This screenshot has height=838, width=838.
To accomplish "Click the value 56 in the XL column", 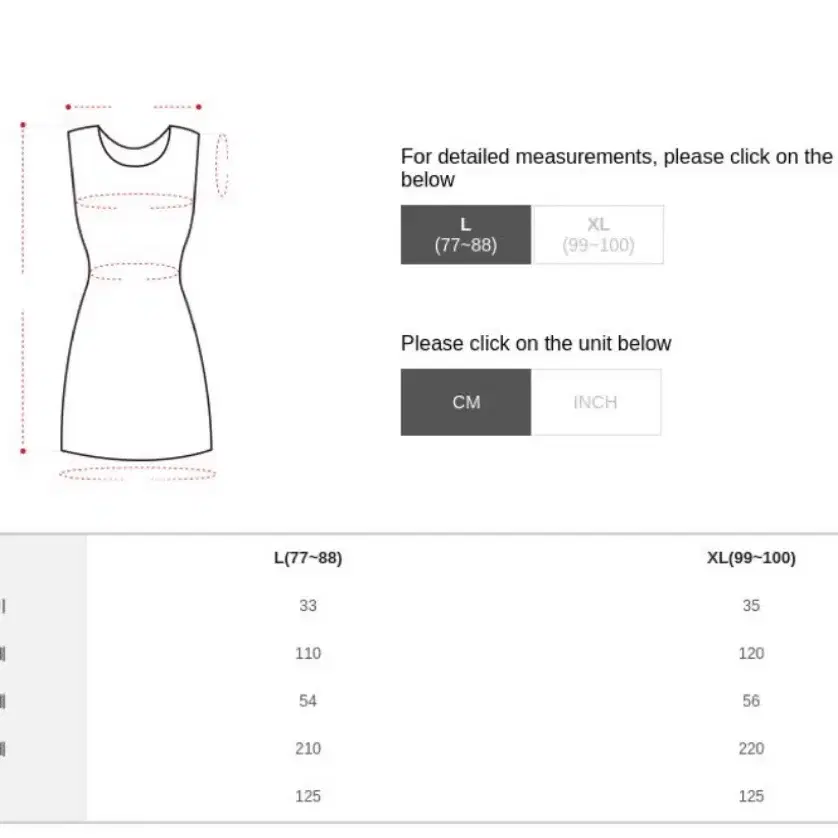I will [x=751, y=701].
